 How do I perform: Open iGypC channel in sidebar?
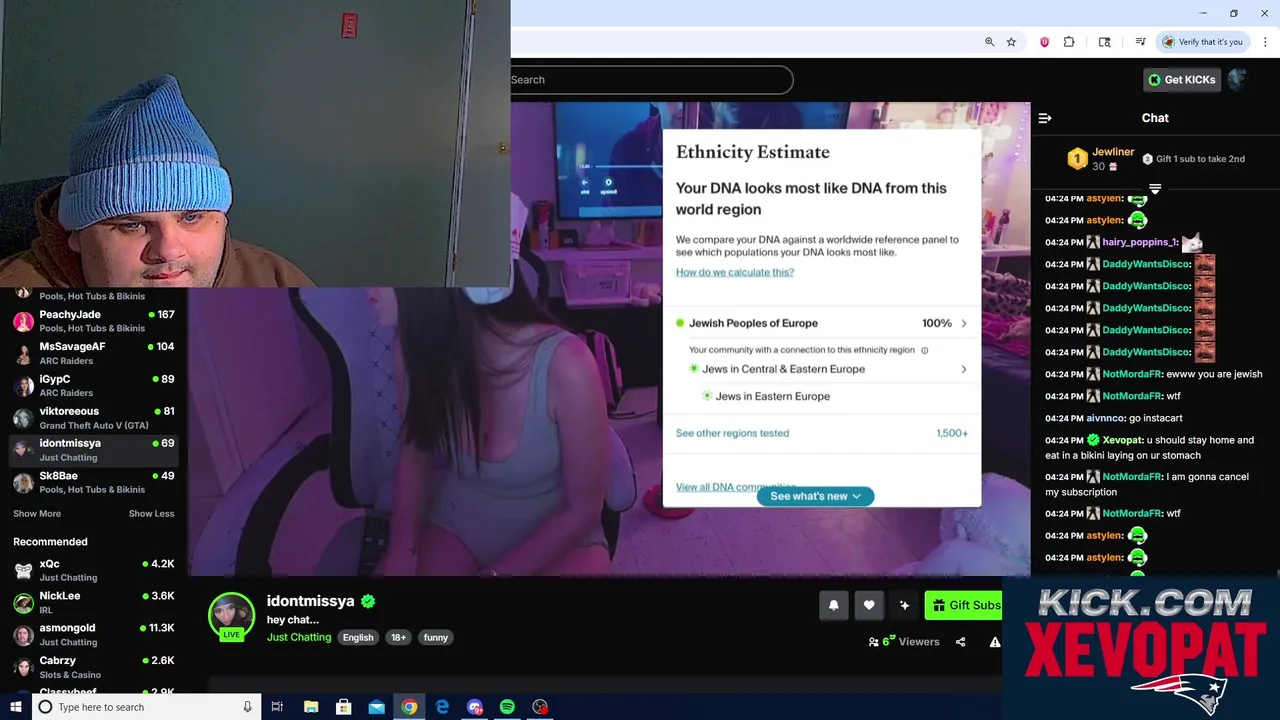(x=93, y=385)
